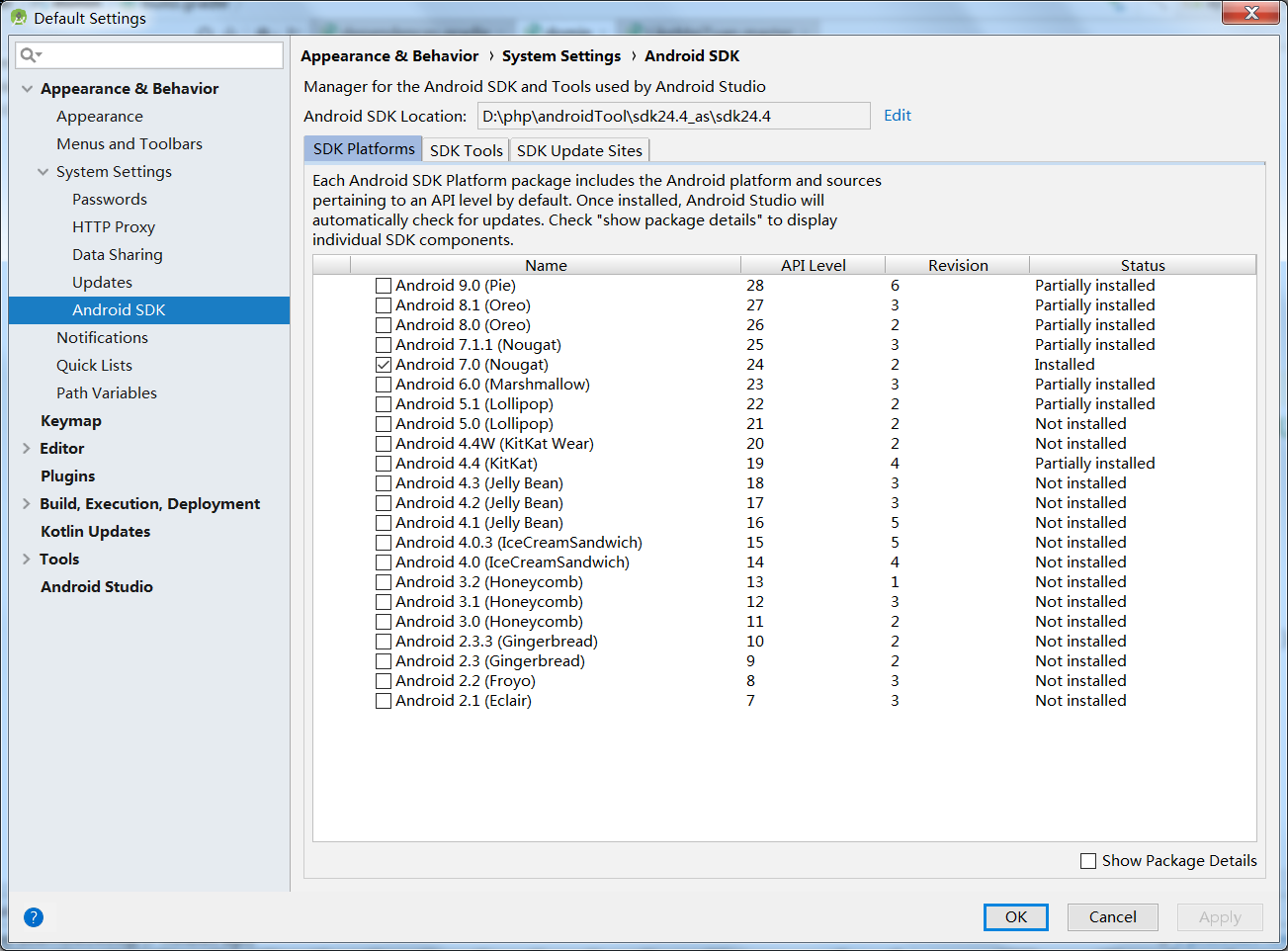Viewport: 1288px width, 951px height.
Task: Expand the Tools settings category
Action: click(x=27, y=560)
